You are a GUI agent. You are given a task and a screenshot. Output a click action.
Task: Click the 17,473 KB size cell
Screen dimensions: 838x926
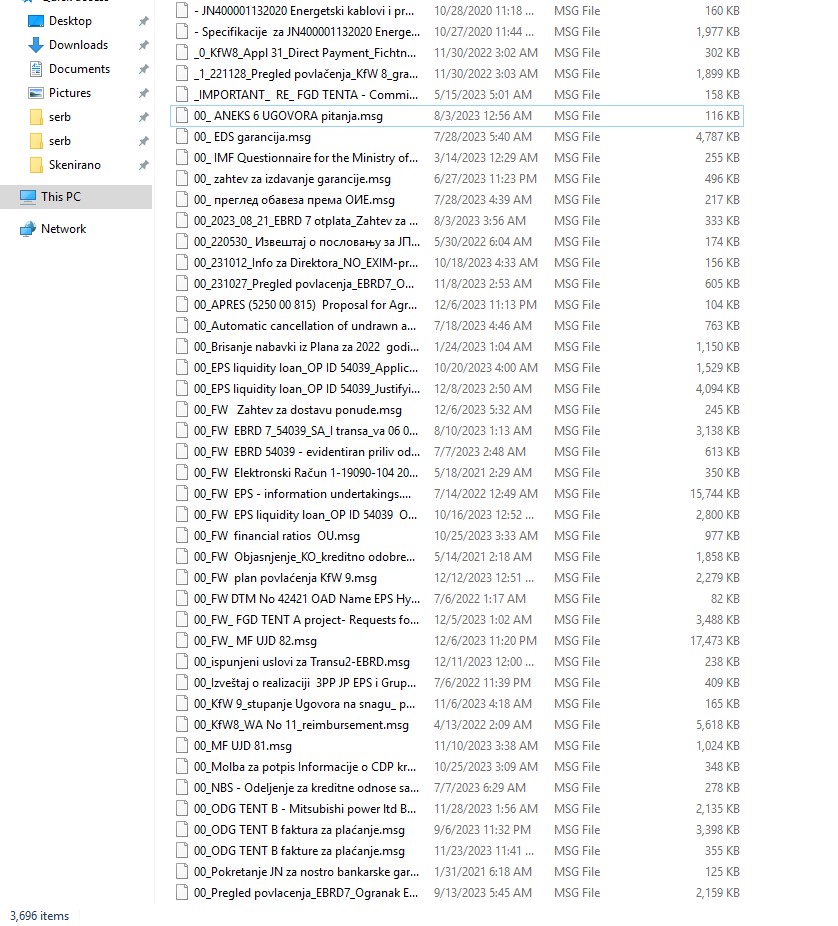(x=715, y=641)
